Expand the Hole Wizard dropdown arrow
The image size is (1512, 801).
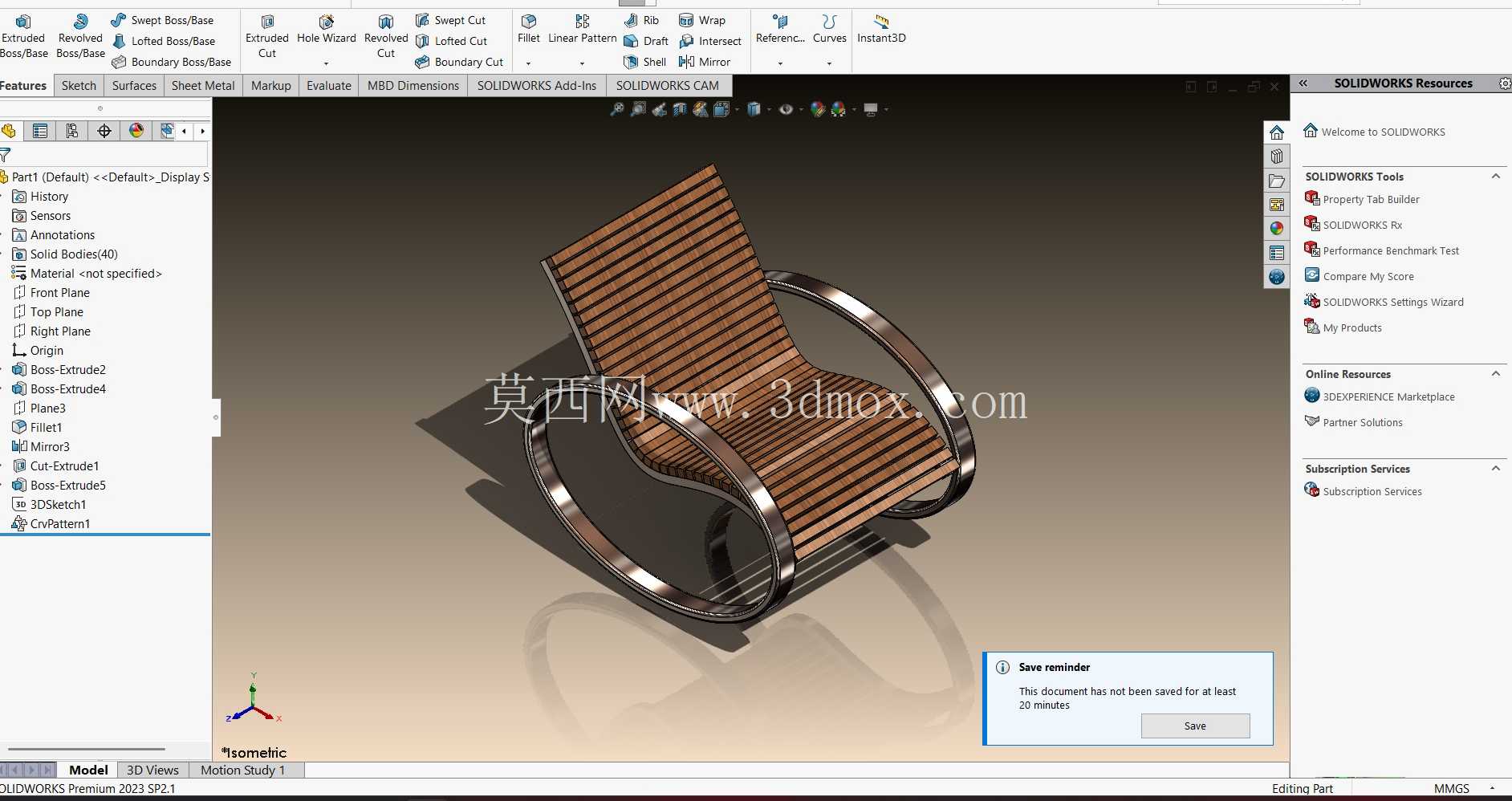pos(326,63)
